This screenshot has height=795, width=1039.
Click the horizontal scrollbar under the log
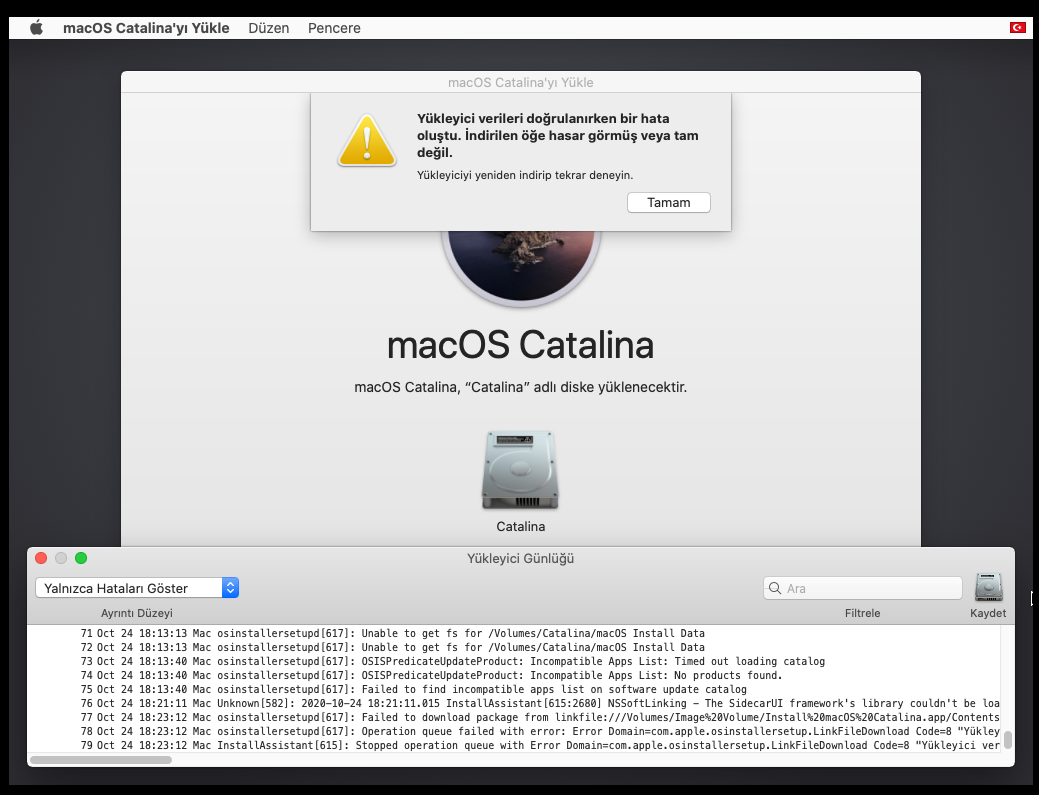pos(100,760)
